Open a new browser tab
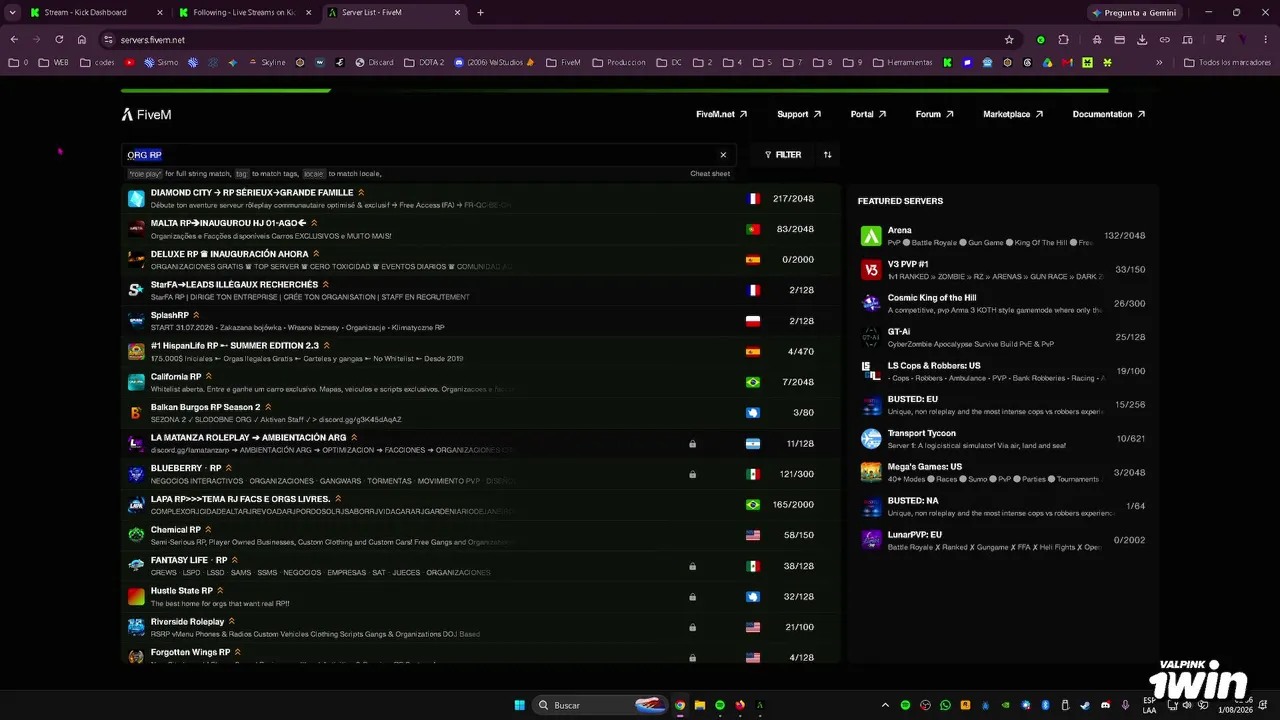The height and width of the screenshot is (720, 1280). click(x=481, y=13)
